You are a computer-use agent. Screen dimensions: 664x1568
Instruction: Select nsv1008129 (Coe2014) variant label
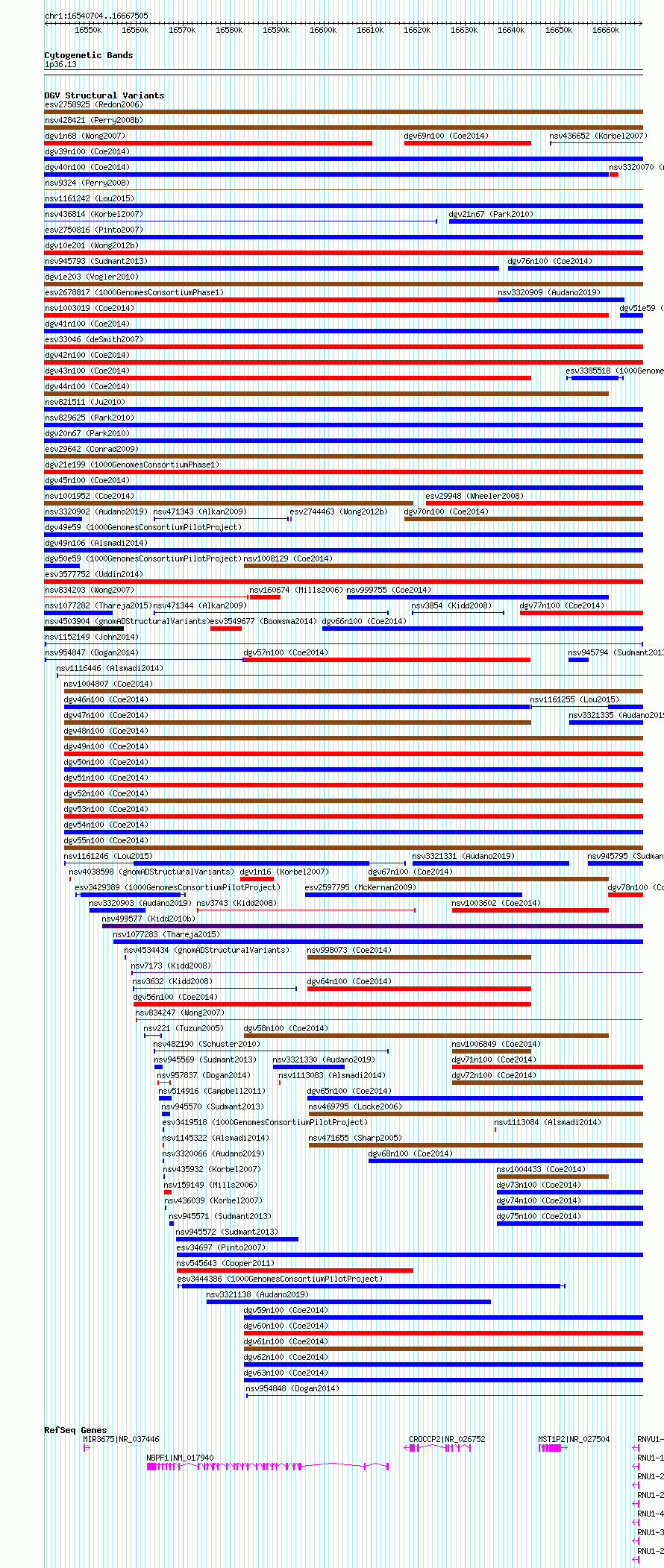[x=288, y=558]
